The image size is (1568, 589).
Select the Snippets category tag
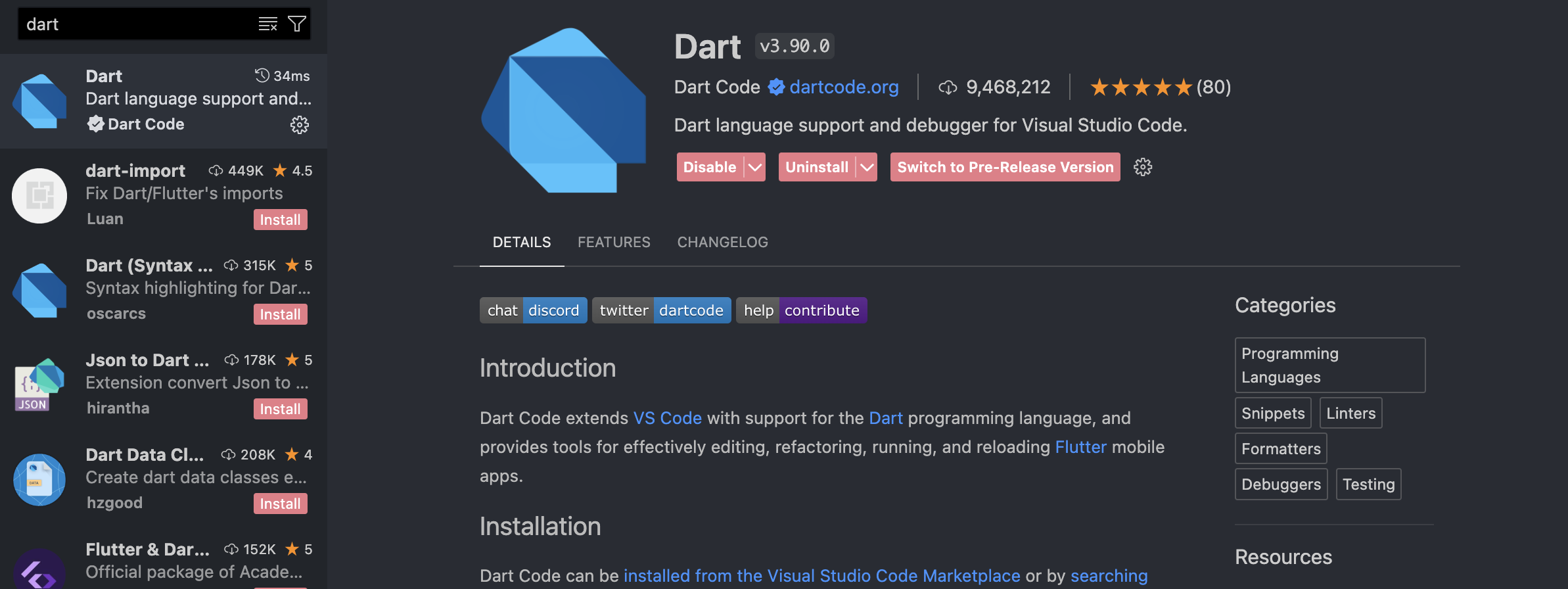pos(1273,413)
